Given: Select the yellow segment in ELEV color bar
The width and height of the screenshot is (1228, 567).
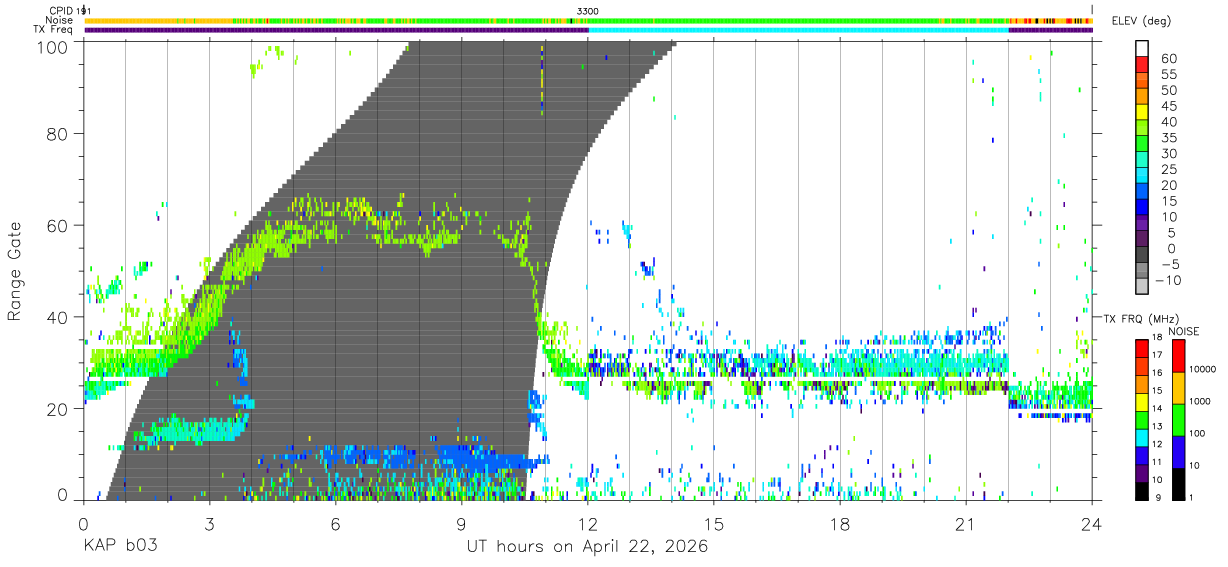Looking at the screenshot, I should 1141,112.
